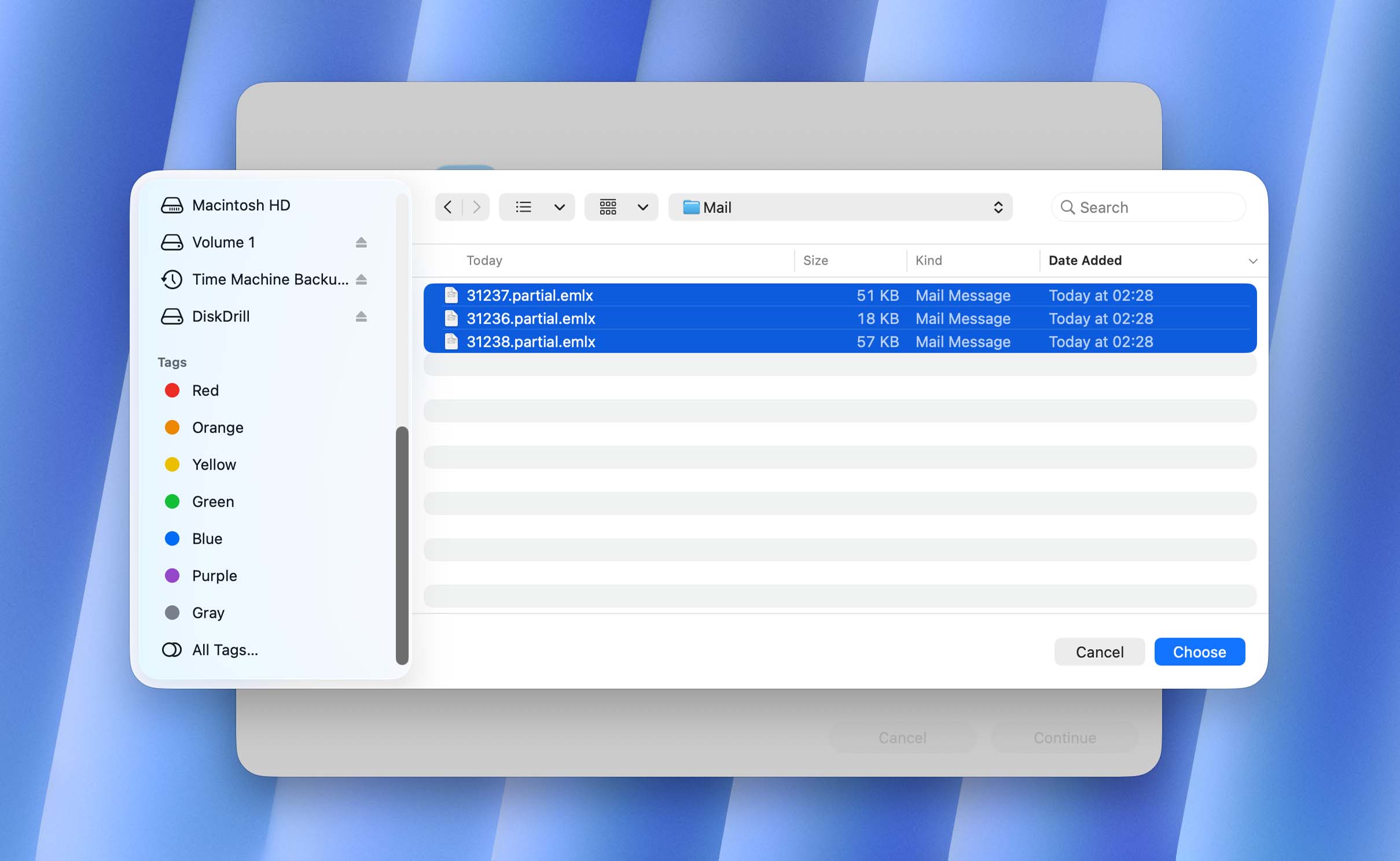The height and width of the screenshot is (861, 1400).
Task: Eject the DiskDrill volume
Action: click(361, 316)
